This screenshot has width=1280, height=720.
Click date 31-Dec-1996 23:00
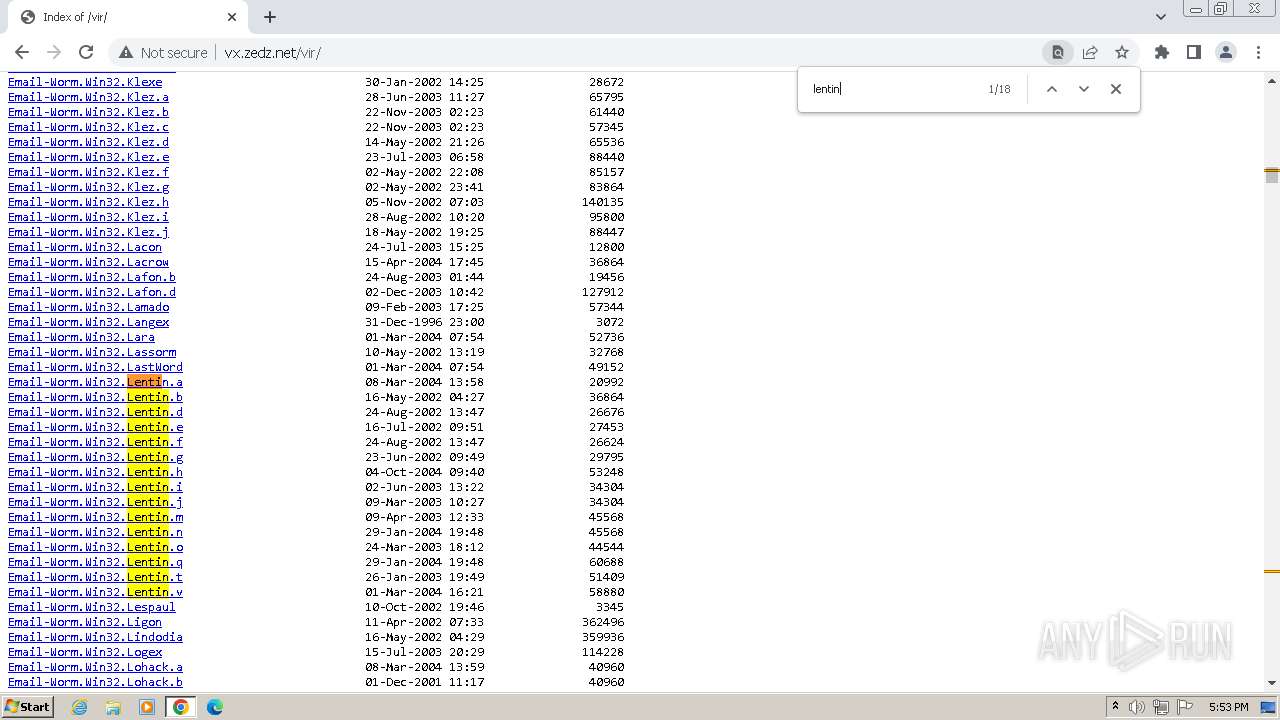tap(424, 322)
